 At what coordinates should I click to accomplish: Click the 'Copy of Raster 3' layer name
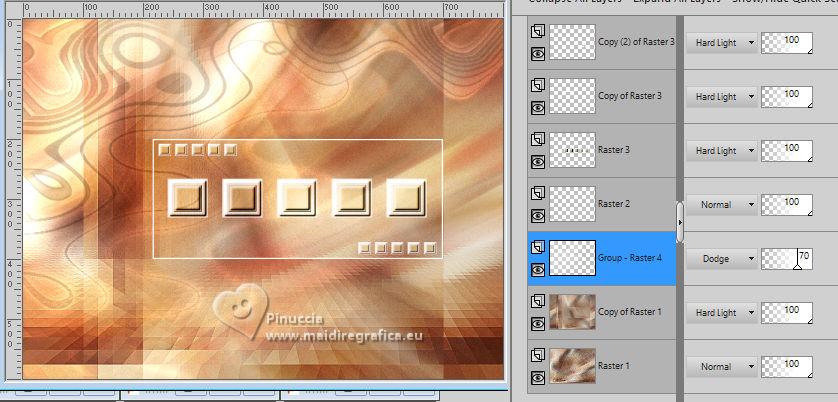[x=630, y=96]
